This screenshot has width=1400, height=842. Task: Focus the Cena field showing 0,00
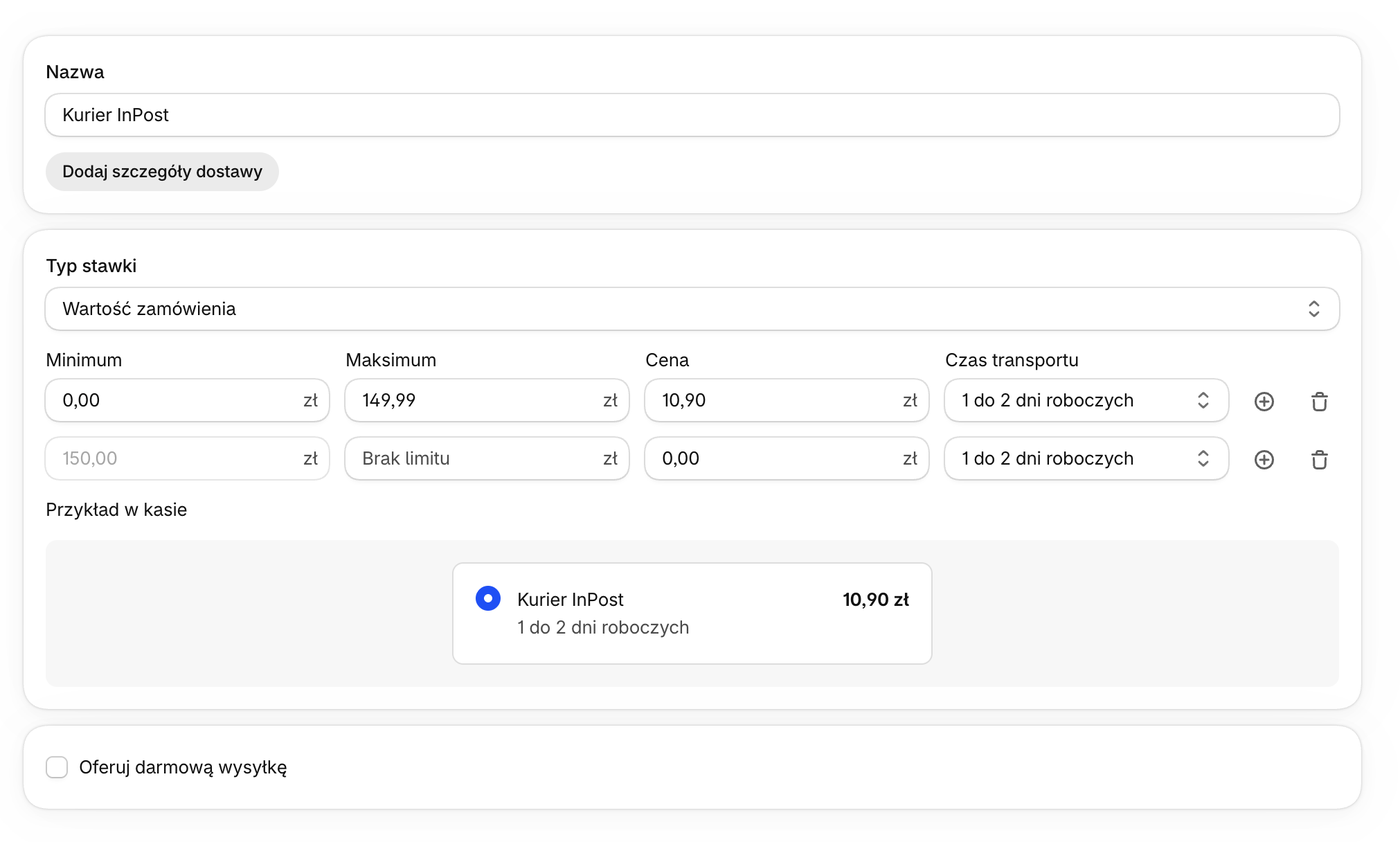point(787,458)
